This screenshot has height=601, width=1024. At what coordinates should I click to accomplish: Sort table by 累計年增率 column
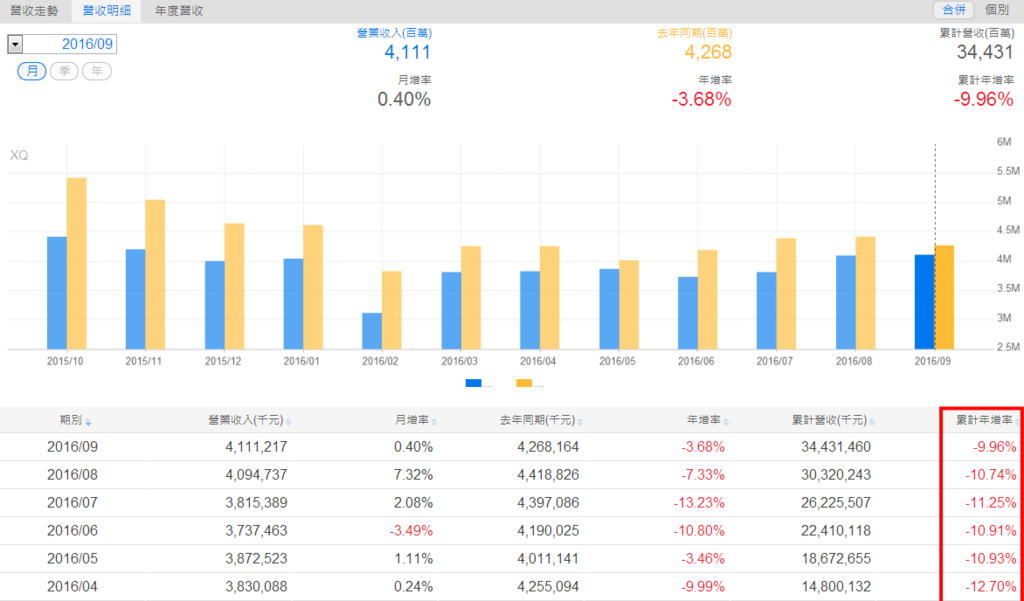point(987,420)
